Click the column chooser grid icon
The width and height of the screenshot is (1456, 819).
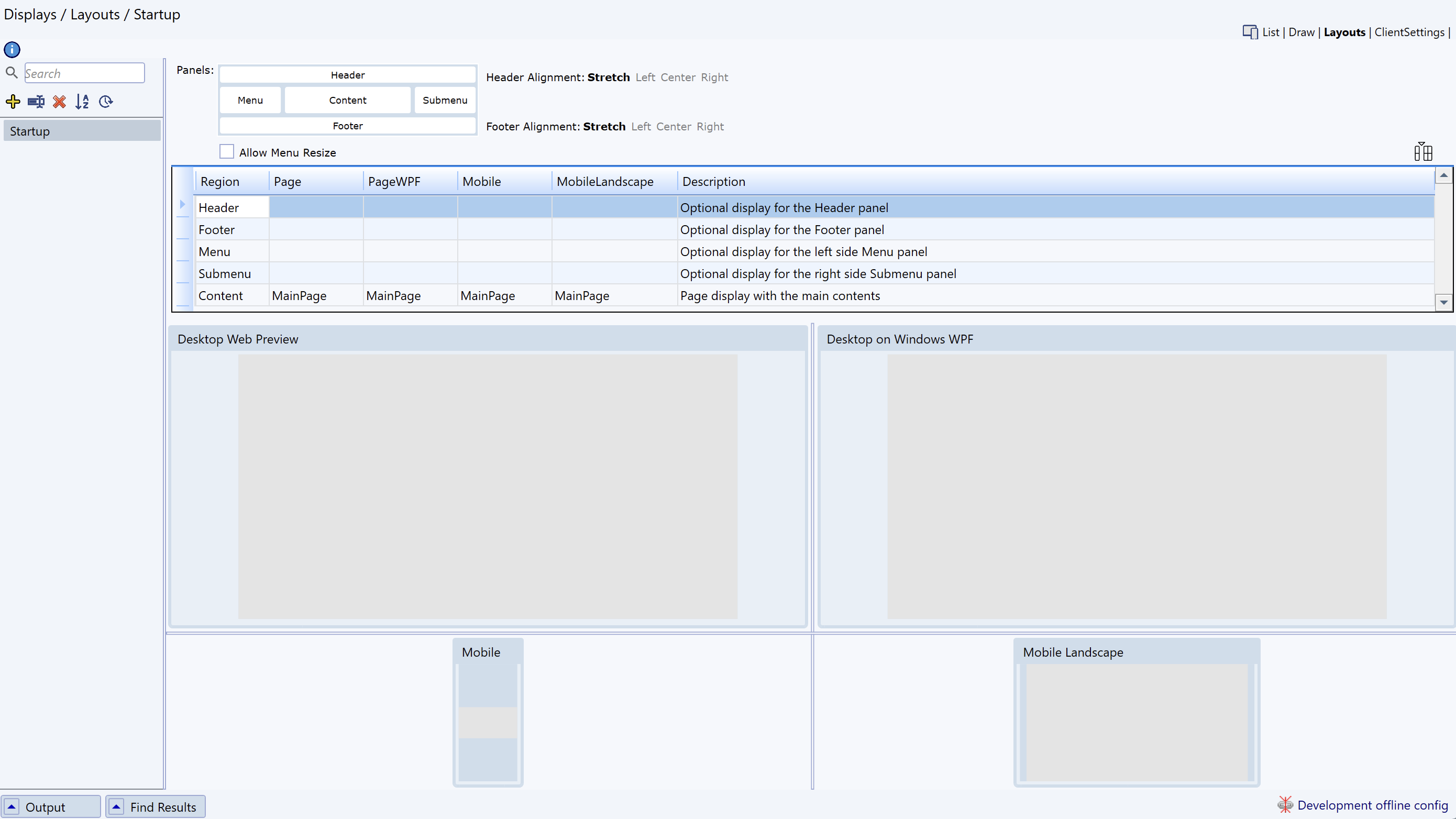pyautogui.click(x=1422, y=151)
